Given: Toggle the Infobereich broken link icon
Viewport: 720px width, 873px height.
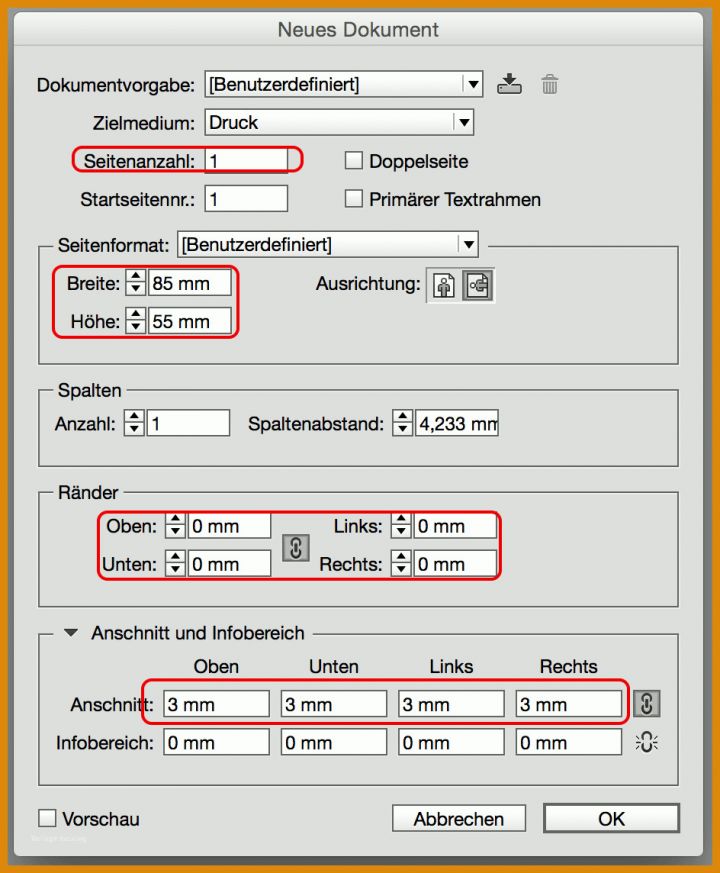Looking at the screenshot, I should [x=646, y=743].
